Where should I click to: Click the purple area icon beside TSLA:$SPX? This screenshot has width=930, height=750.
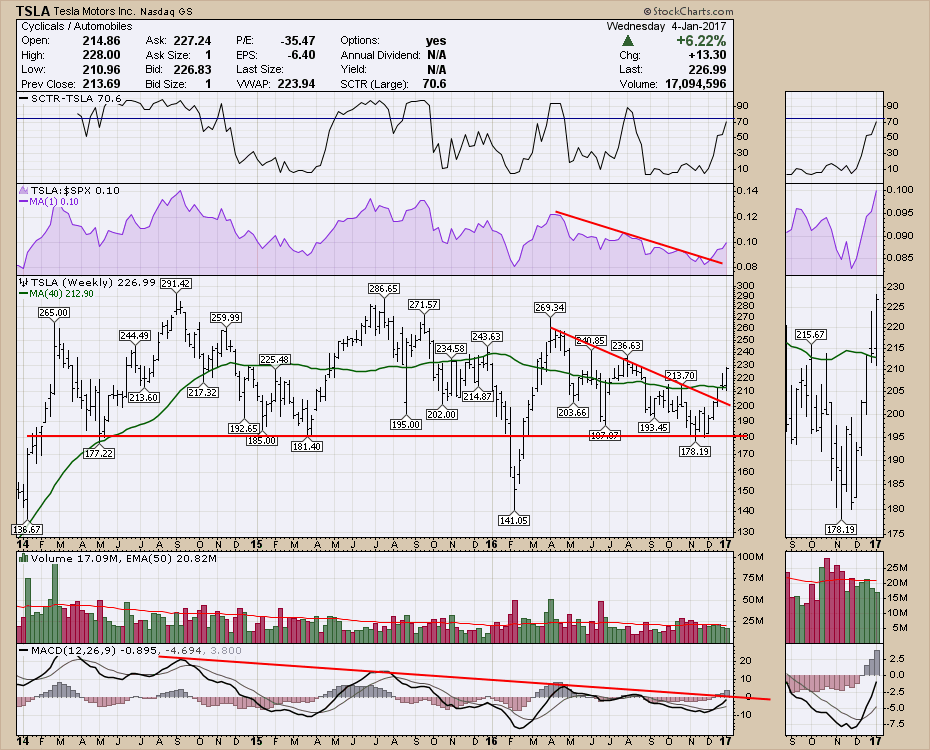(x=24, y=190)
